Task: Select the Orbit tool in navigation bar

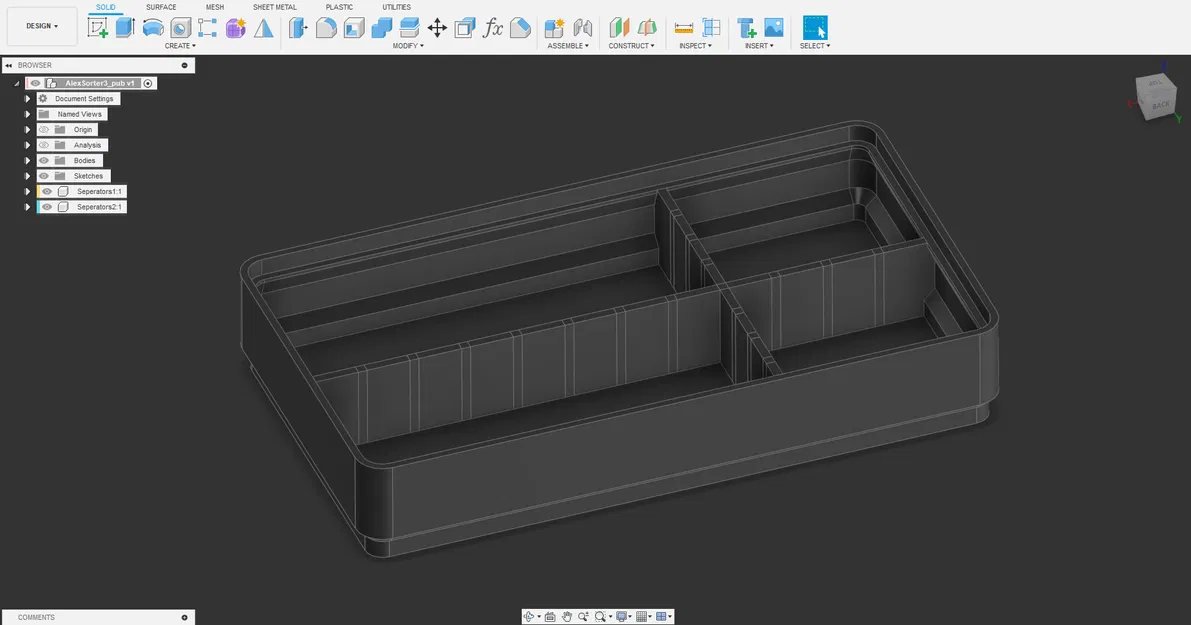Action: click(x=530, y=616)
